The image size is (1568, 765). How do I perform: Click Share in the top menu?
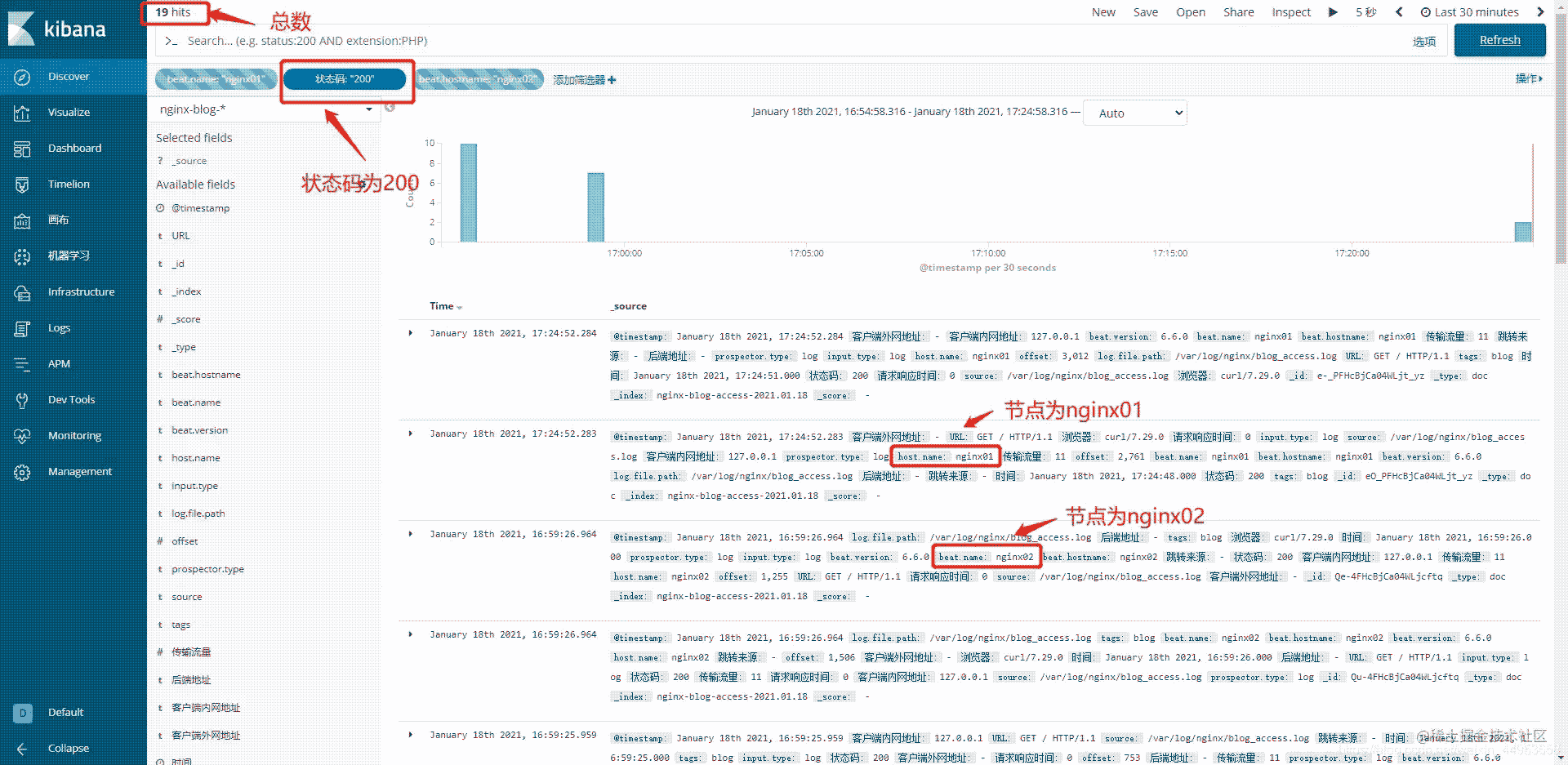1238,12
